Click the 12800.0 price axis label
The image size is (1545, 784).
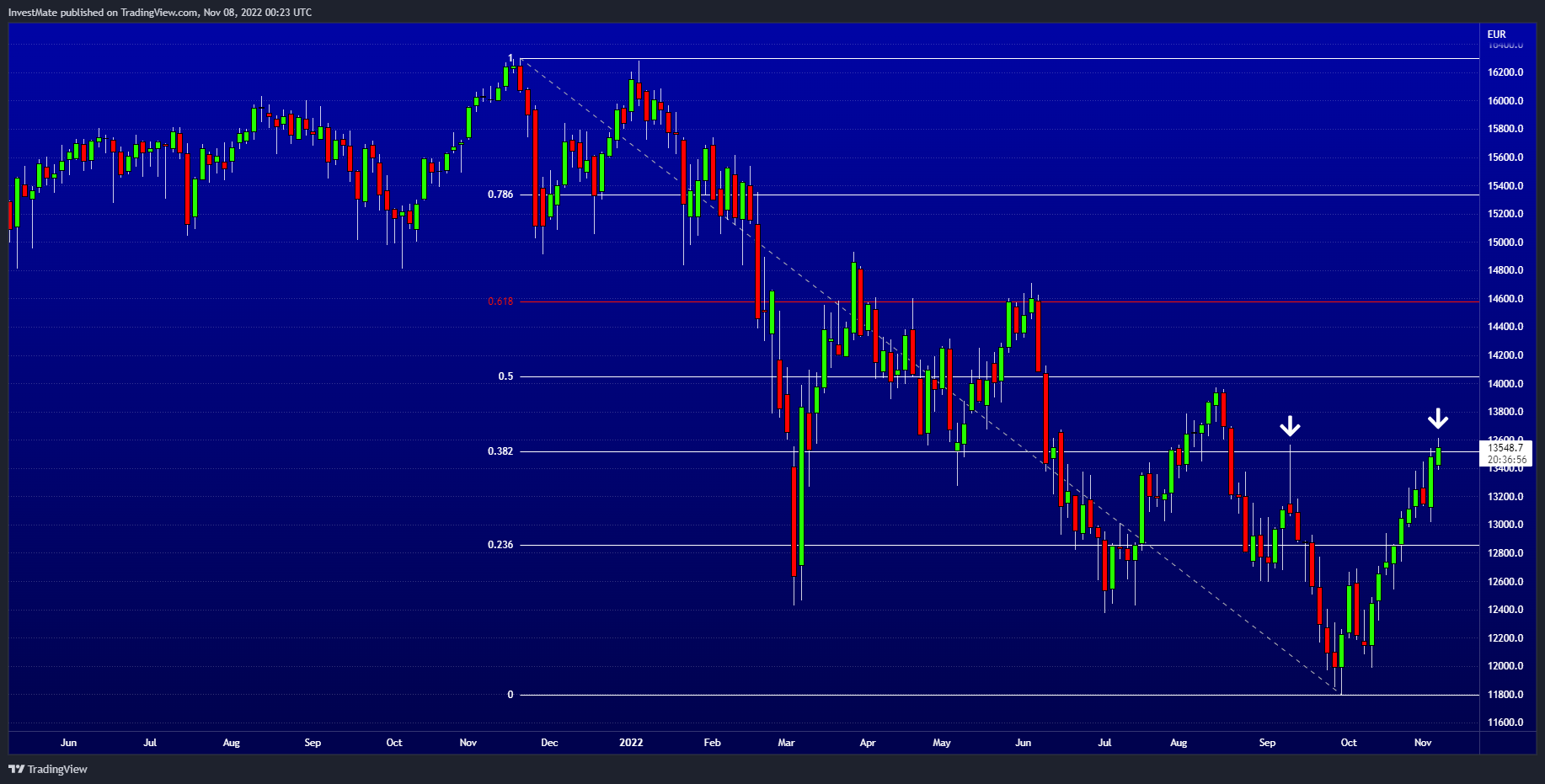coord(1505,553)
